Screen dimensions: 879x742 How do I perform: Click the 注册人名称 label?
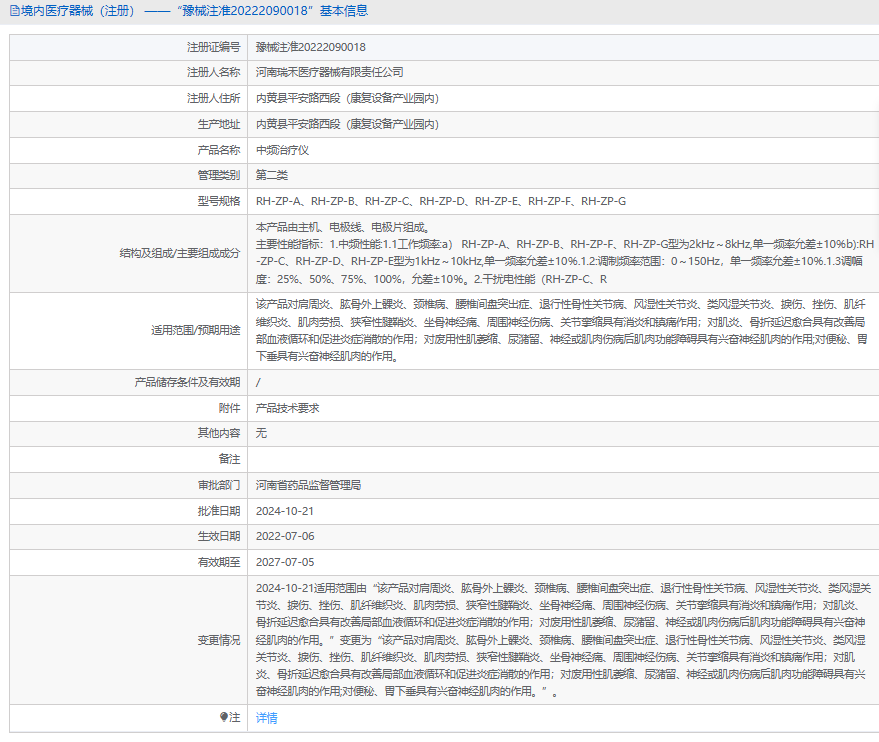(x=214, y=72)
